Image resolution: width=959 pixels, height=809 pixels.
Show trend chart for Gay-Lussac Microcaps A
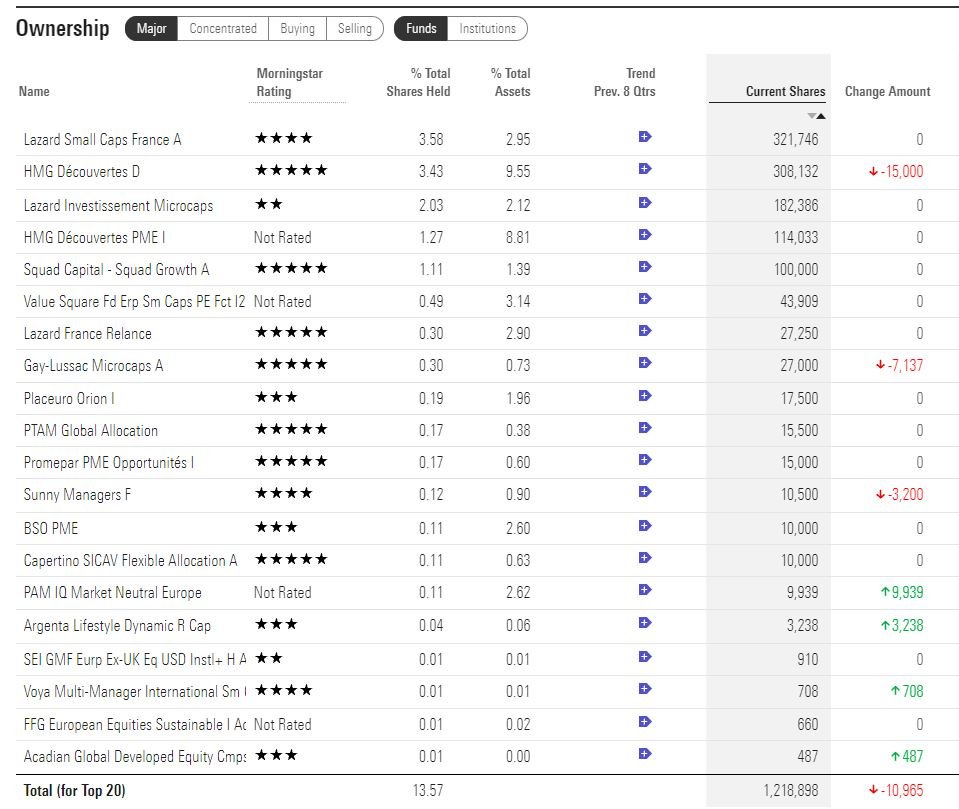coord(645,363)
